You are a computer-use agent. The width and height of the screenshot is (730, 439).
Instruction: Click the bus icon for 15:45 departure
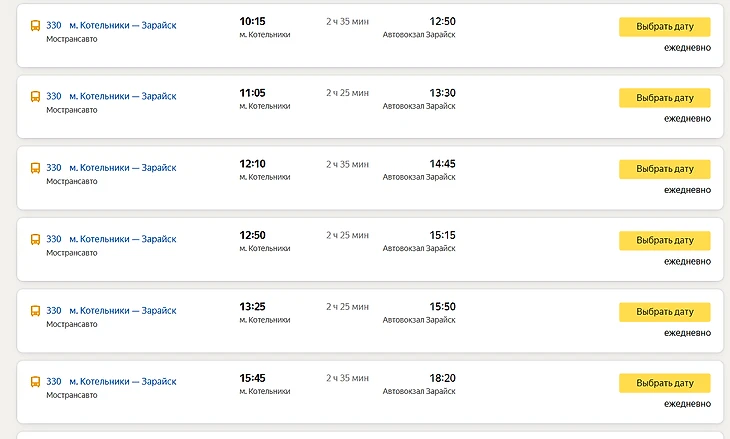pos(35,382)
